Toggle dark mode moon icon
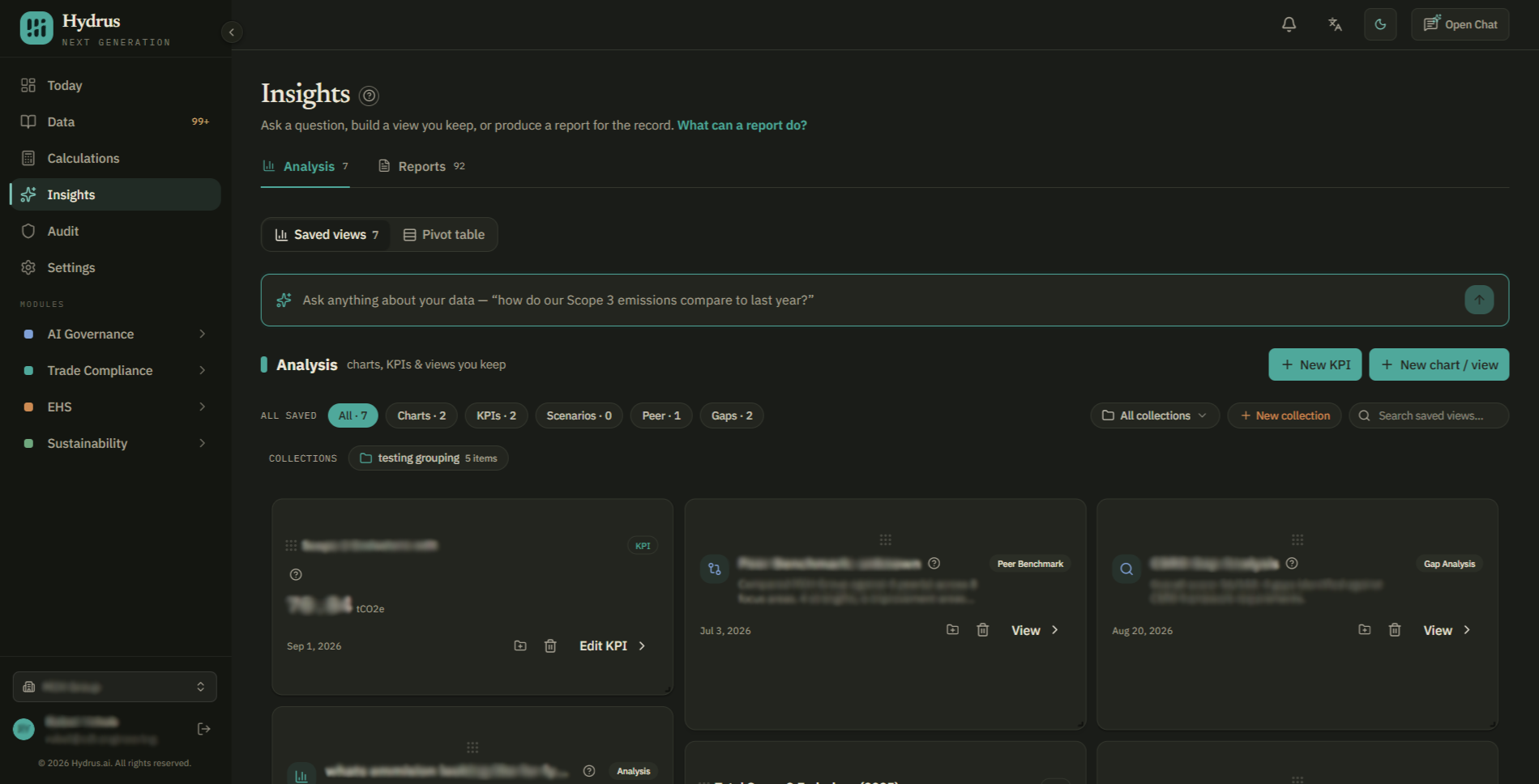 click(x=1380, y=24)
